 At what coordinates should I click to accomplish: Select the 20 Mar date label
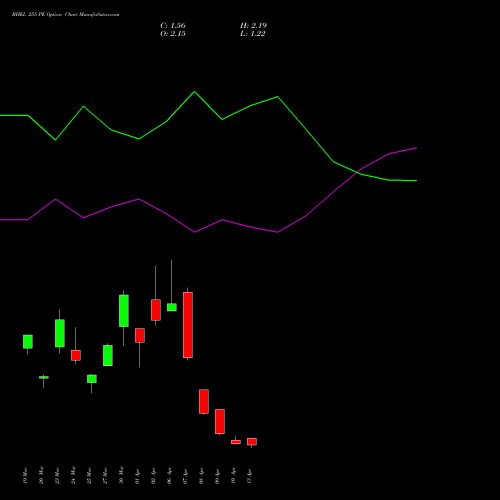point(41,475)
